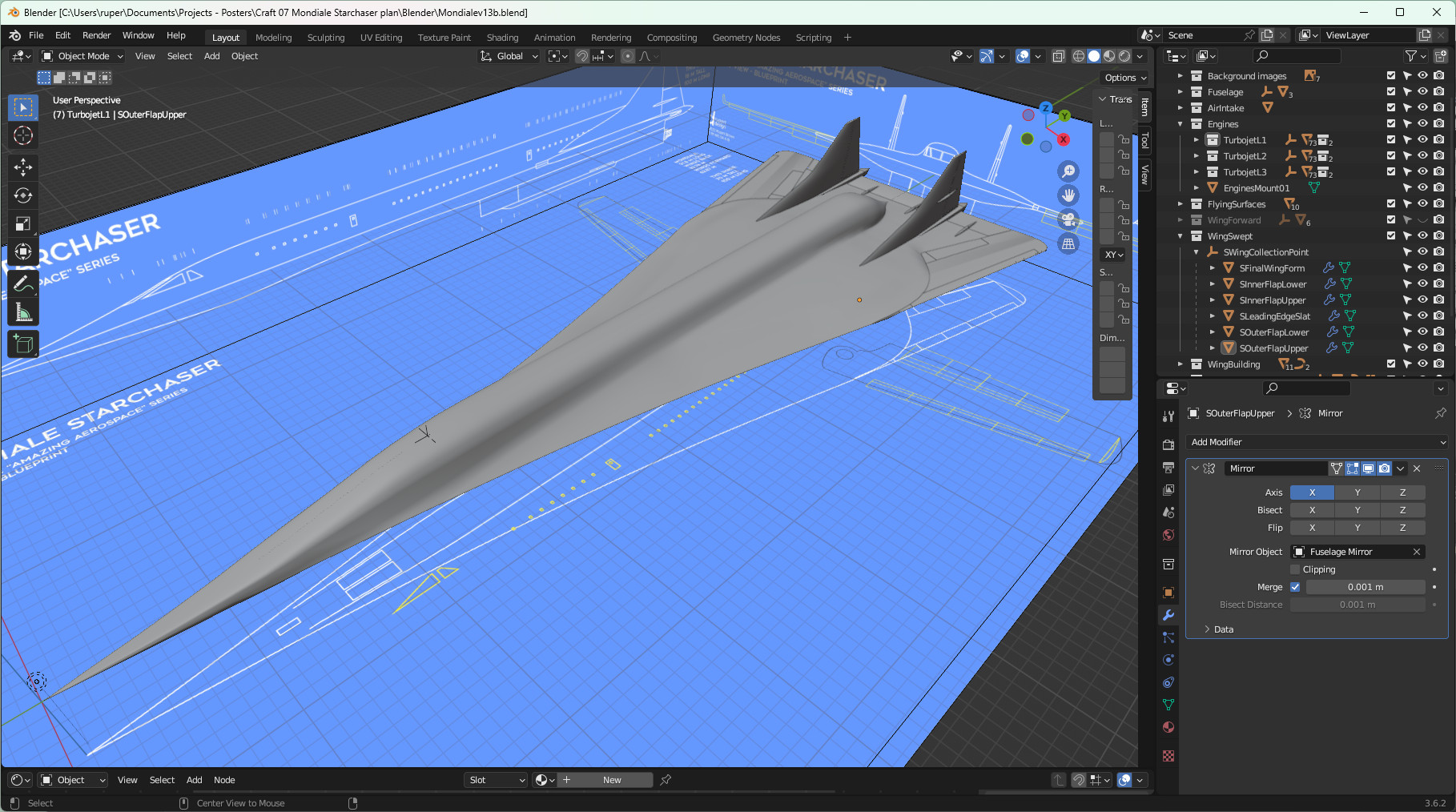Click the Blender logo menu icon
This screenshot has width=1456, height=812.
[14, 35]
